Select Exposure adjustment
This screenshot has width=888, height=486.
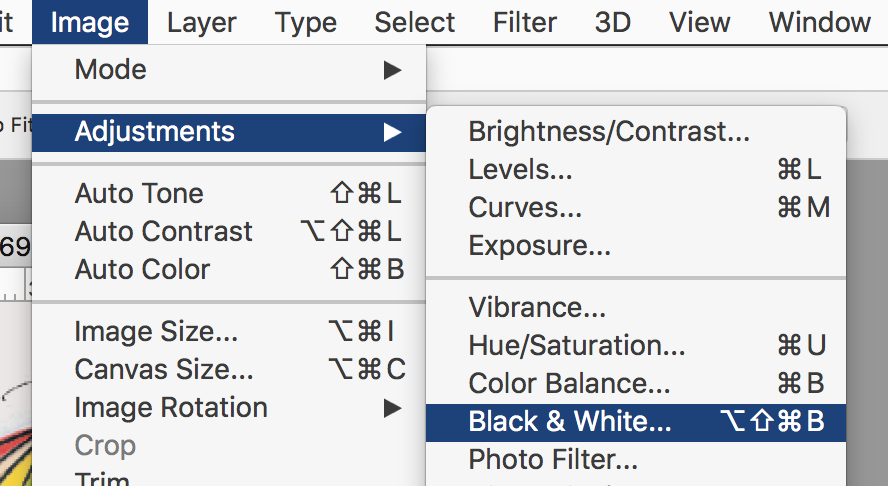tap(636, 245)
